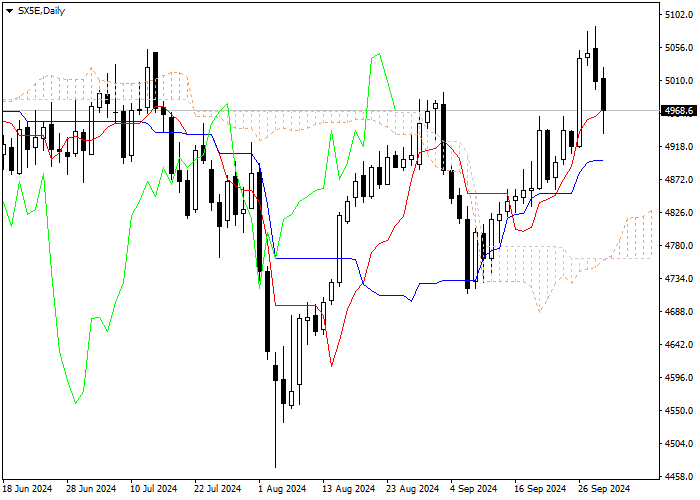Click the 4872.0 price axis label

click(679, 180)
